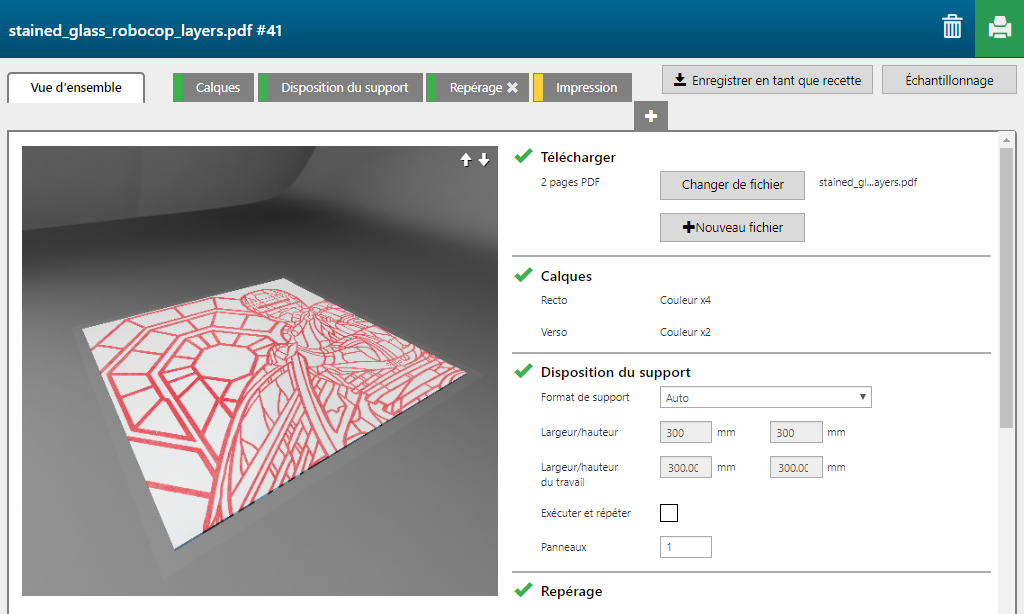
Task: Open the Impression tab
Action: pyautogui.click(x=583, y=88)
